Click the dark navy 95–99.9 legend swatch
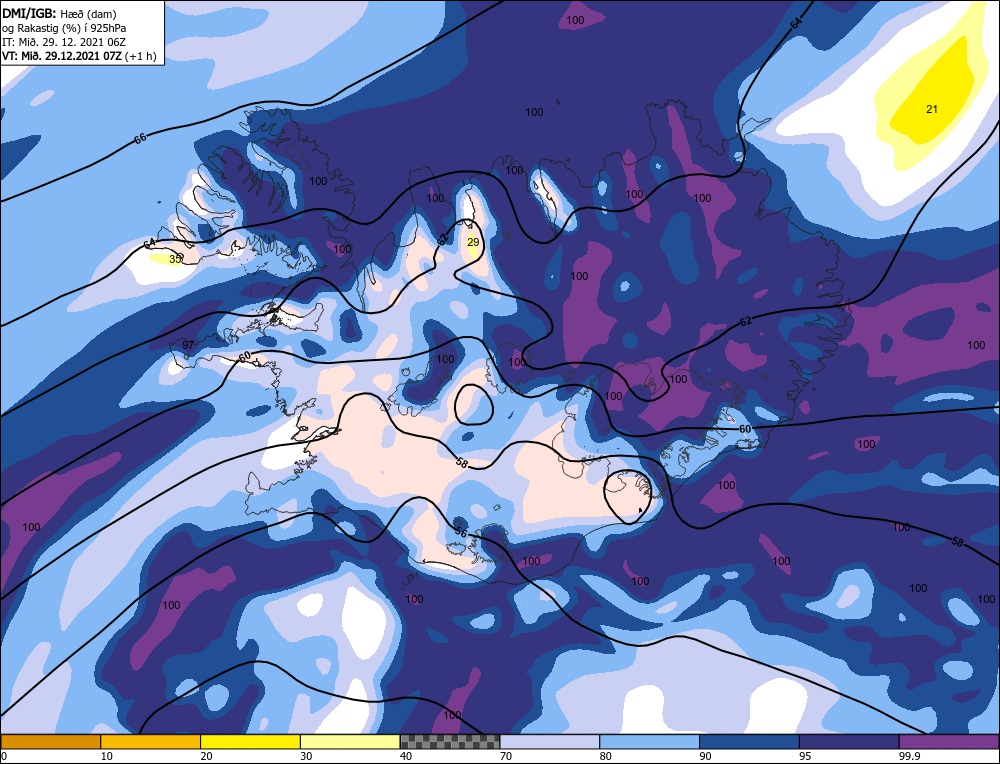The width and height of the screenshot is (1000, 764). pyautogui.click(x=849, y=741)
